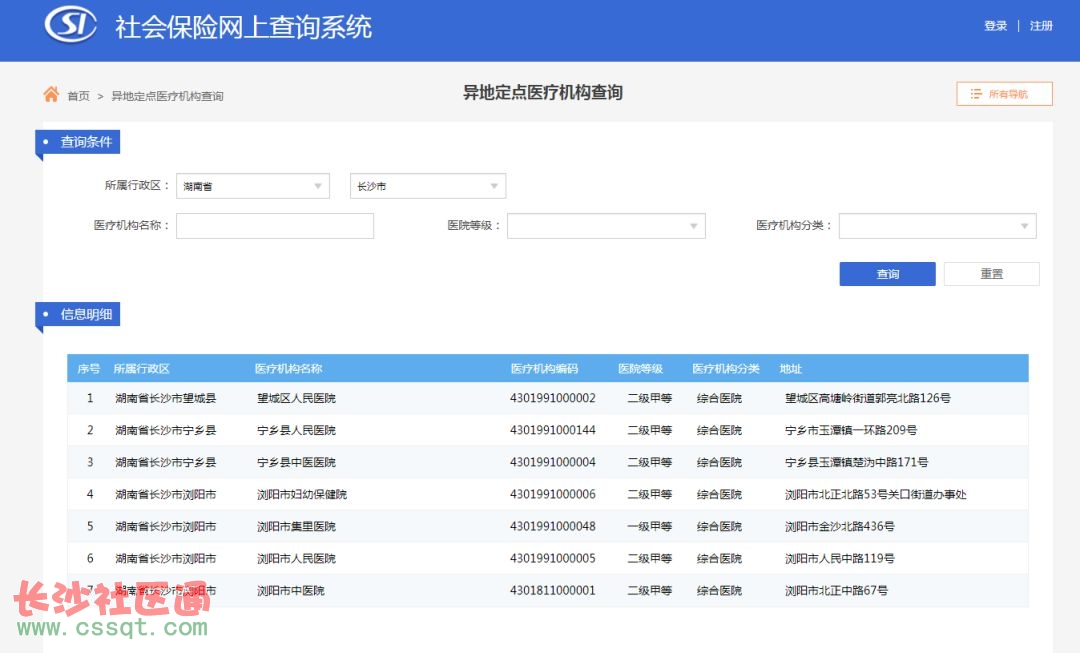Click institution code 4301991000144
The width and height of the screenshot is (1080, 653).
coord(552,431)
